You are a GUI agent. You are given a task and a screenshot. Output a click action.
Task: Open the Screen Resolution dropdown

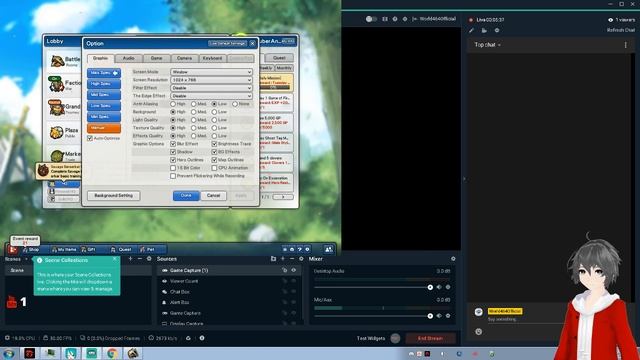click(x=211, y=80)
